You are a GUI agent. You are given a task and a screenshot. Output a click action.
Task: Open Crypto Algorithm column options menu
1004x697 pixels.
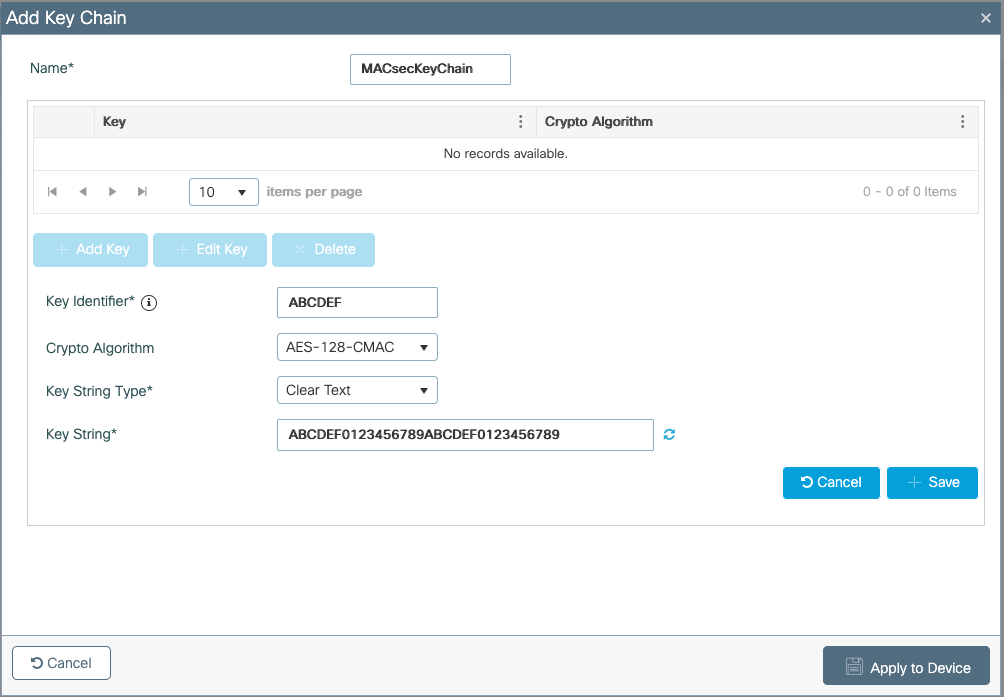click(x=962, y=122)
